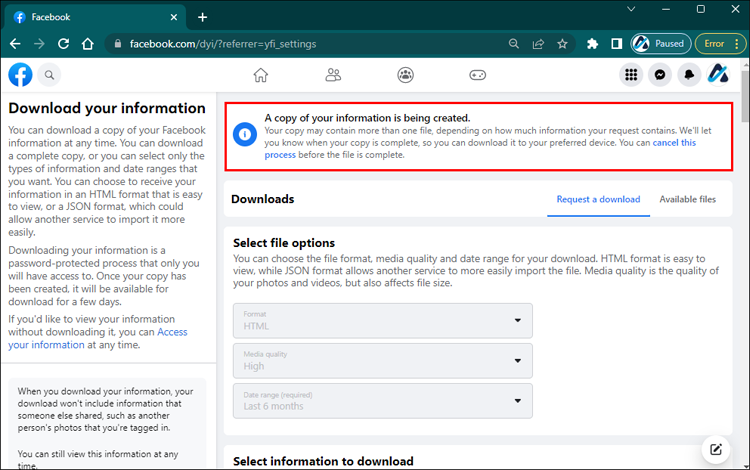Click the Access your information link

pos(98,339)
